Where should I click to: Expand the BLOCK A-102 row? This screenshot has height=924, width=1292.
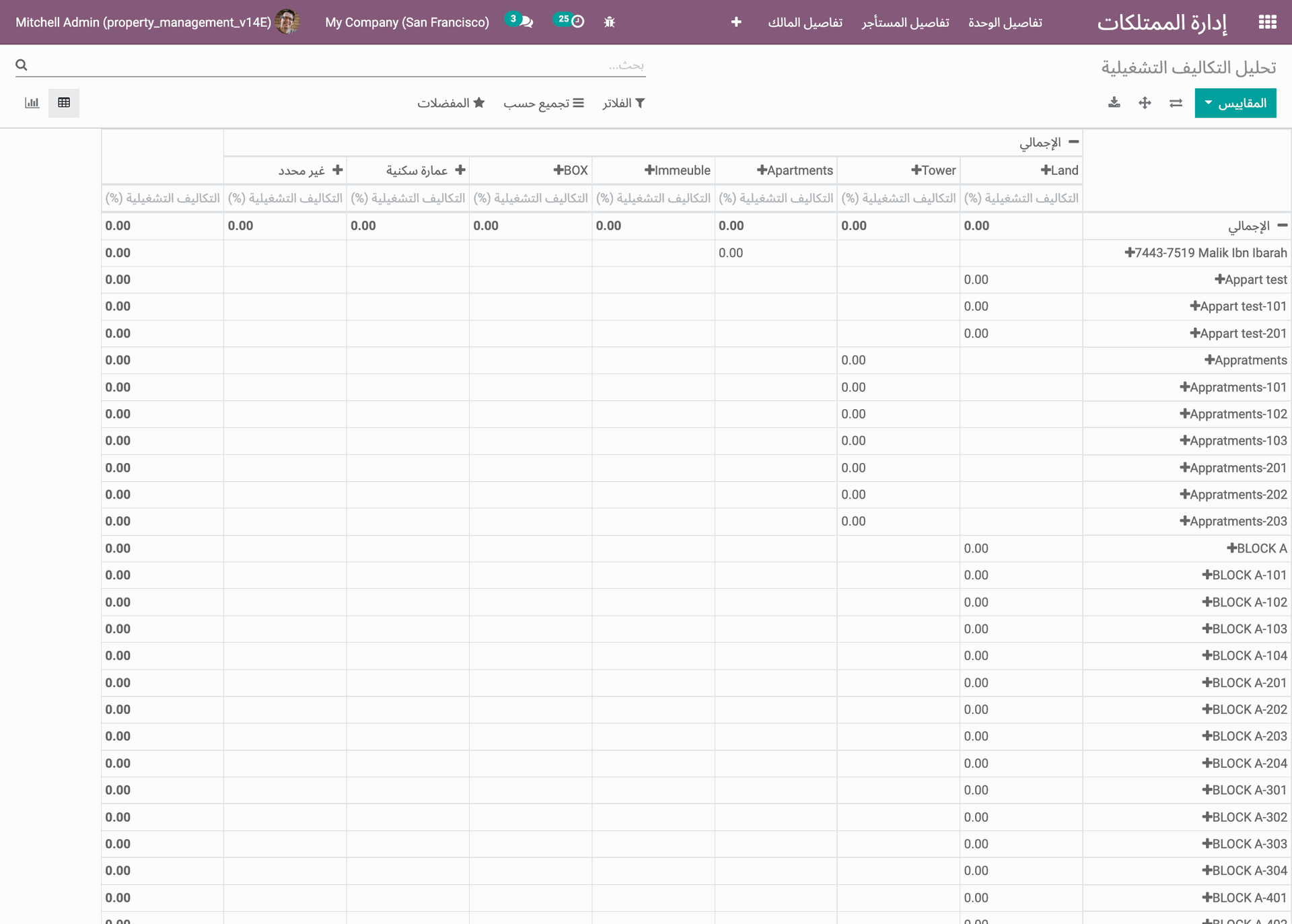pyautogui.click(x=1244, y=602)
